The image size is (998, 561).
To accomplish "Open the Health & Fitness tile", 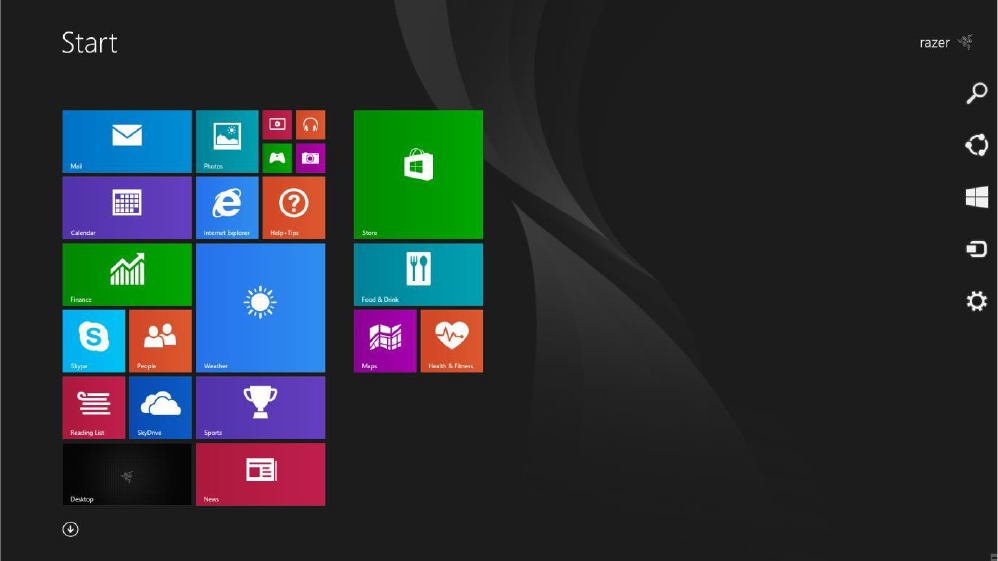I will click(x=451, y=341).
